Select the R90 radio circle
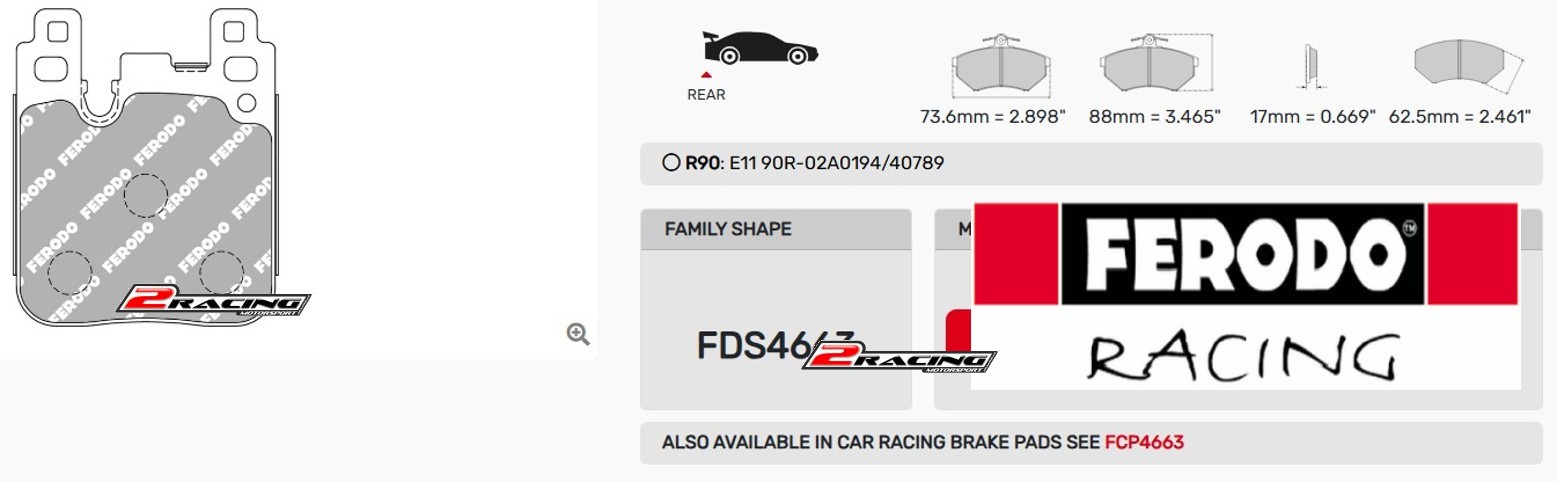1557x482 pixels. (x=671, y=163)
